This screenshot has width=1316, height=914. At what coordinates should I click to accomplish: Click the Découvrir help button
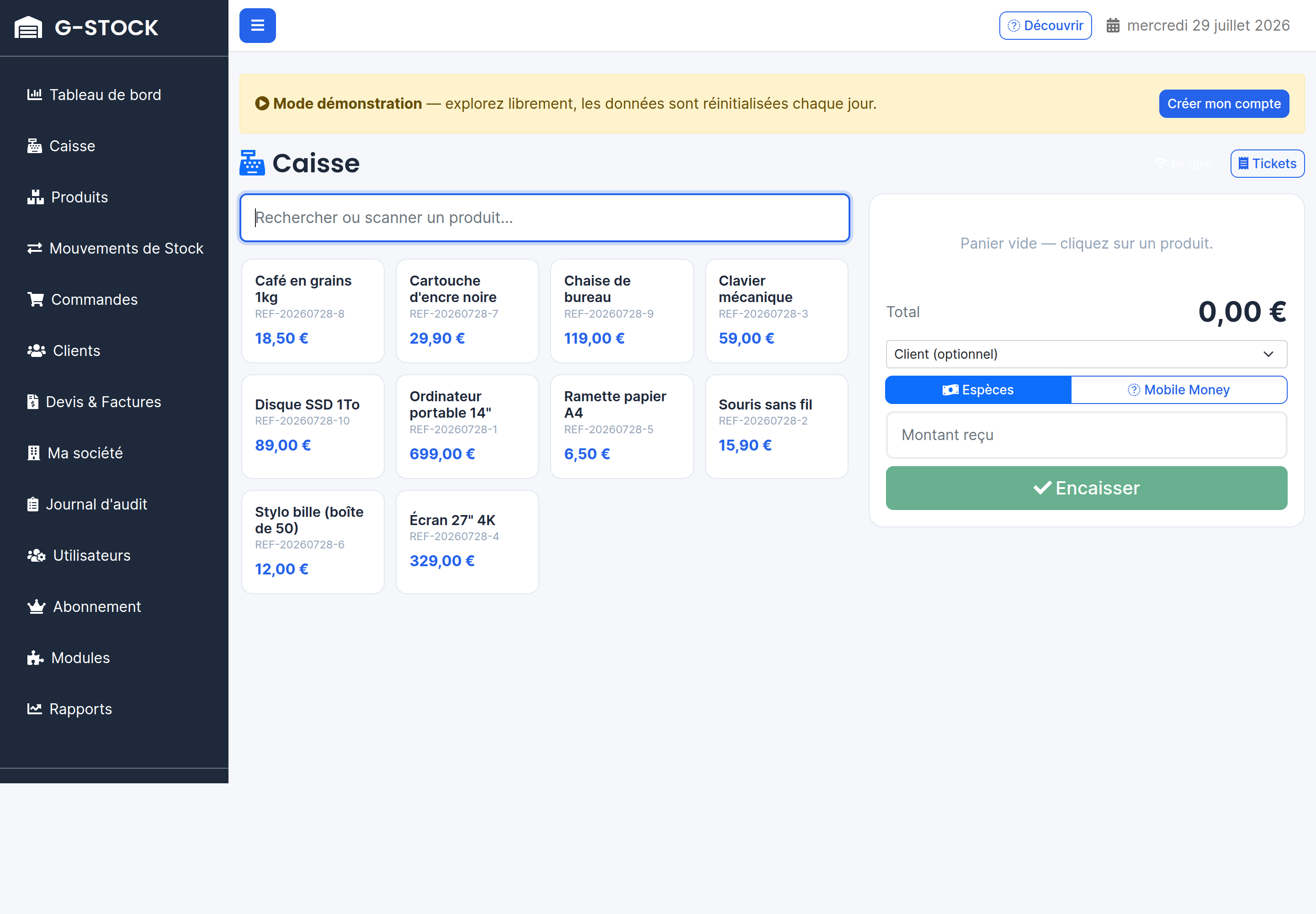point(1045,26)
